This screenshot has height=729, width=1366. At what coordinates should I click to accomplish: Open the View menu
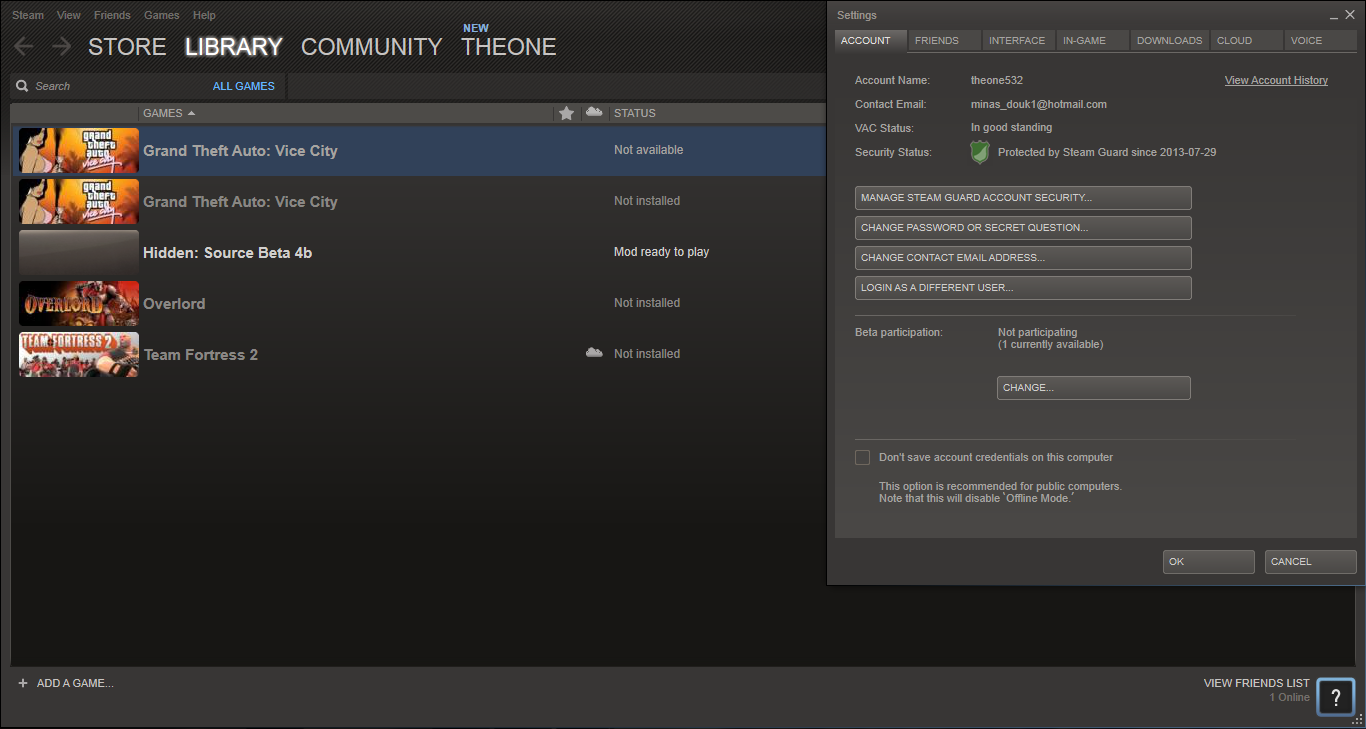pos(69,16)
